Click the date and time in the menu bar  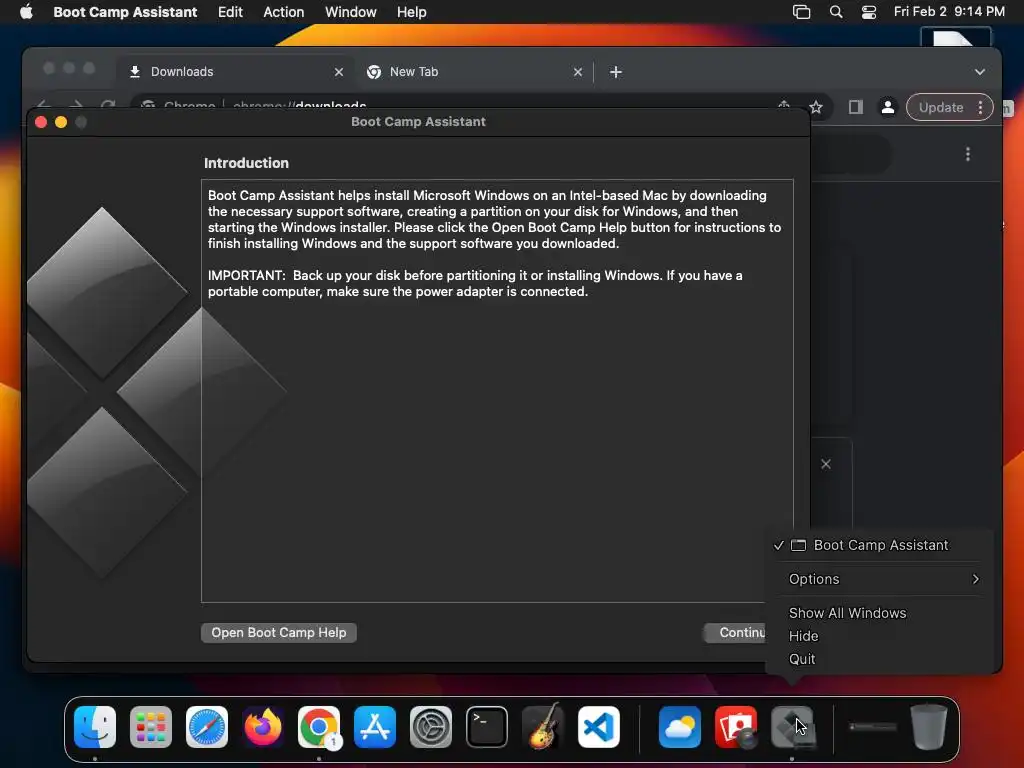pyautogui.click(x=948, y=12)
